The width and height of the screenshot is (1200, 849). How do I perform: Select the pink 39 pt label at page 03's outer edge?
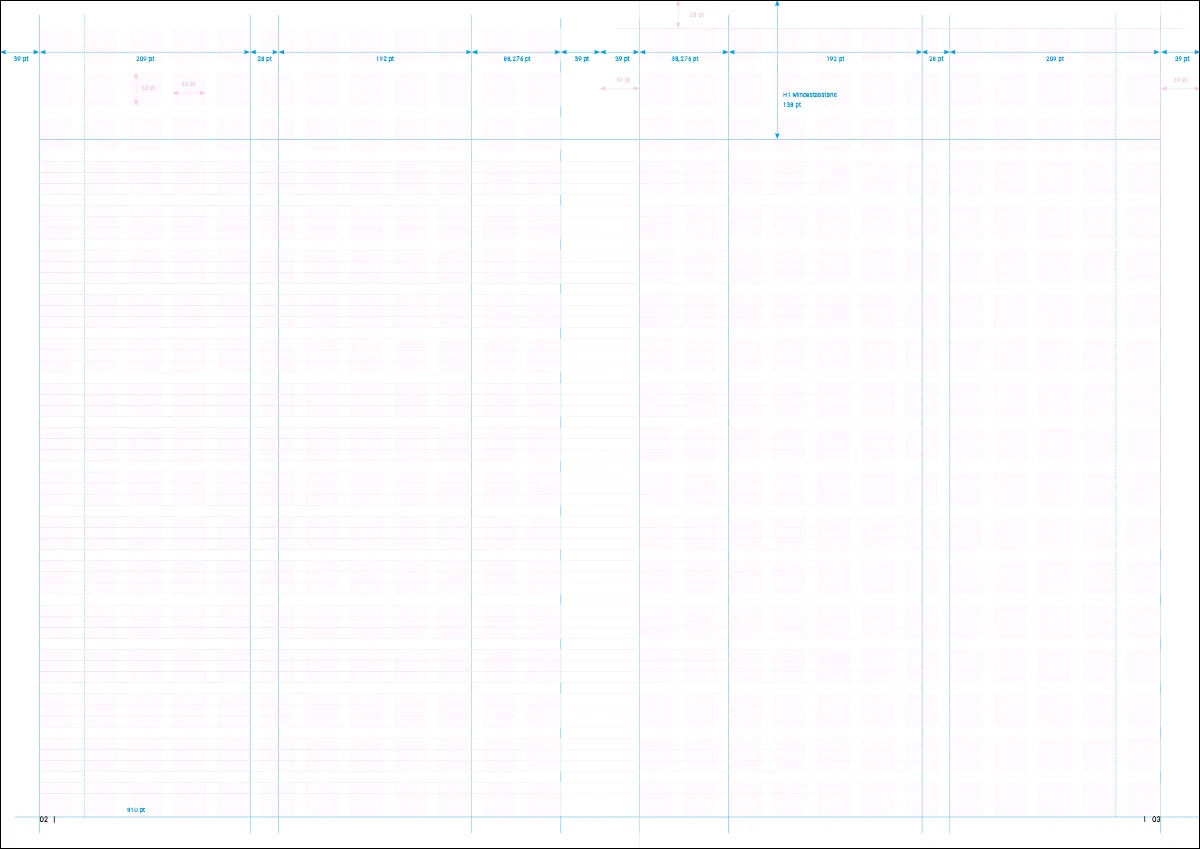[x=1181, y=80]
